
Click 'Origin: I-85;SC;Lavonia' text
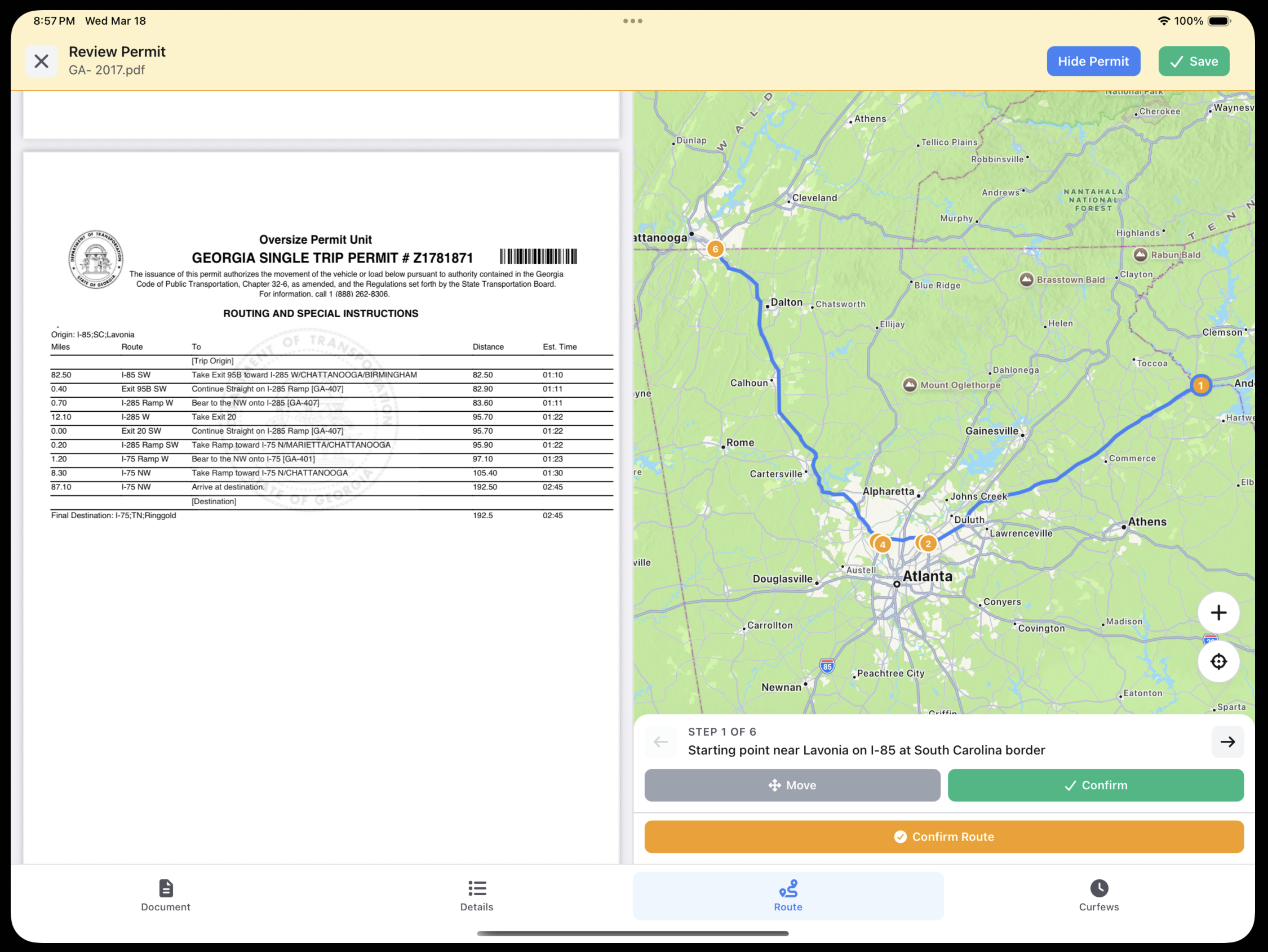coord(93,335)
